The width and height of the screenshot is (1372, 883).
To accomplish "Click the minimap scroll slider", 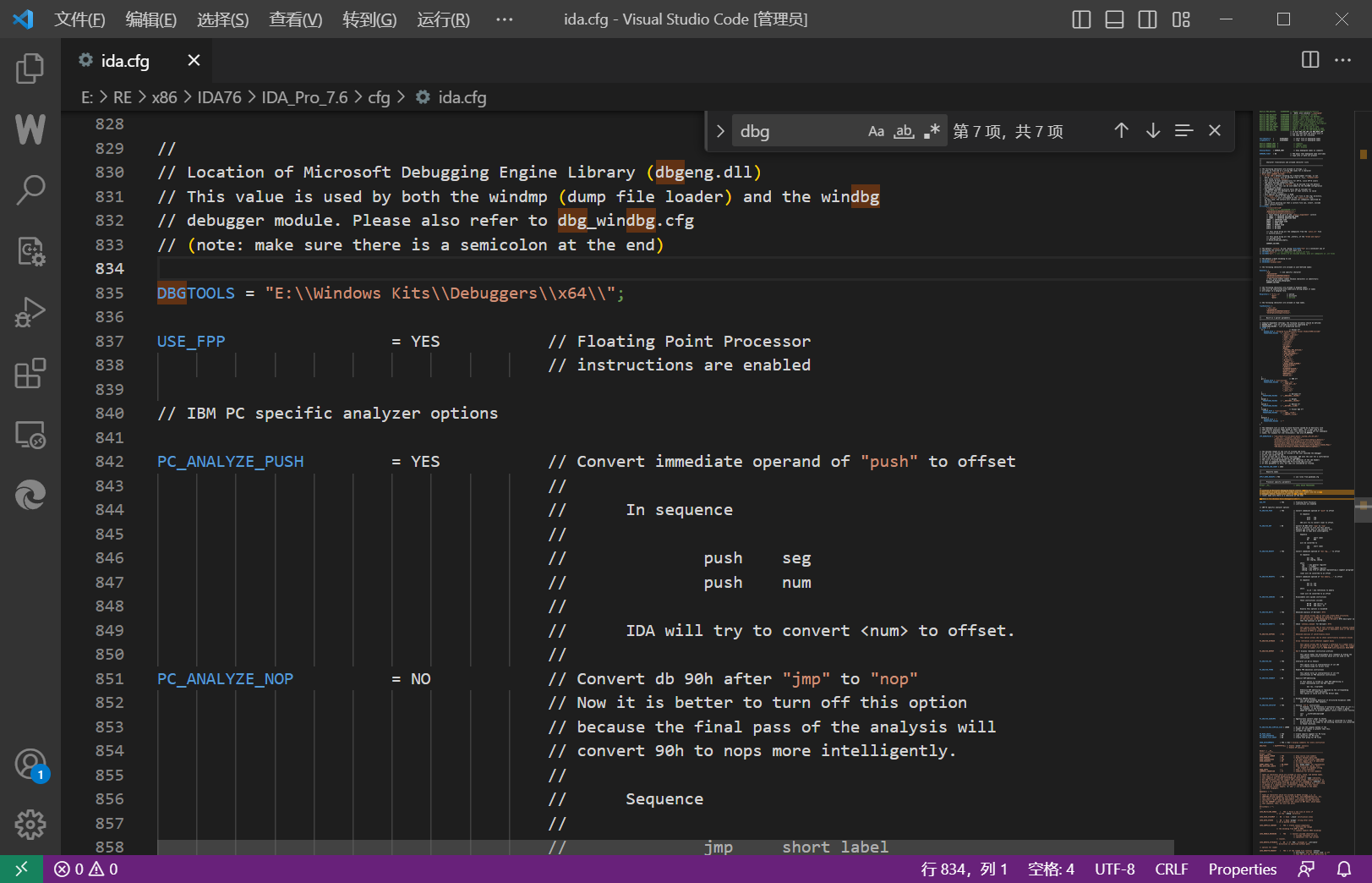I will click(x=1363, y=510).
